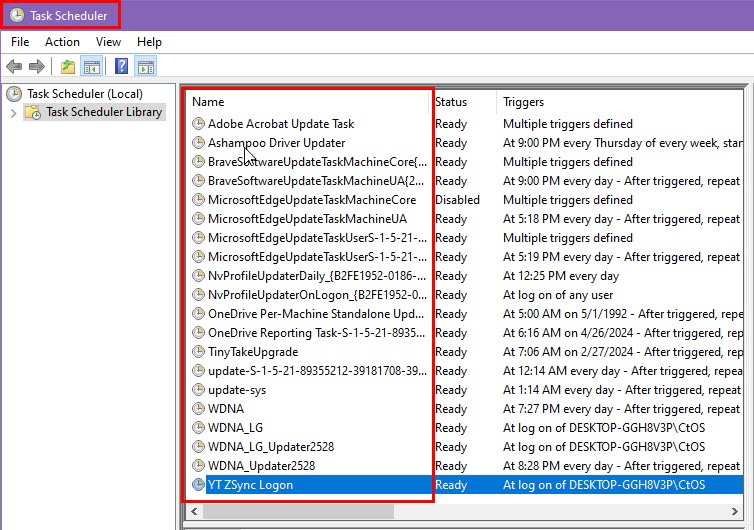
Task: Click the horizontal scrollbar left arrow
Action: click(x=194, y=511)
